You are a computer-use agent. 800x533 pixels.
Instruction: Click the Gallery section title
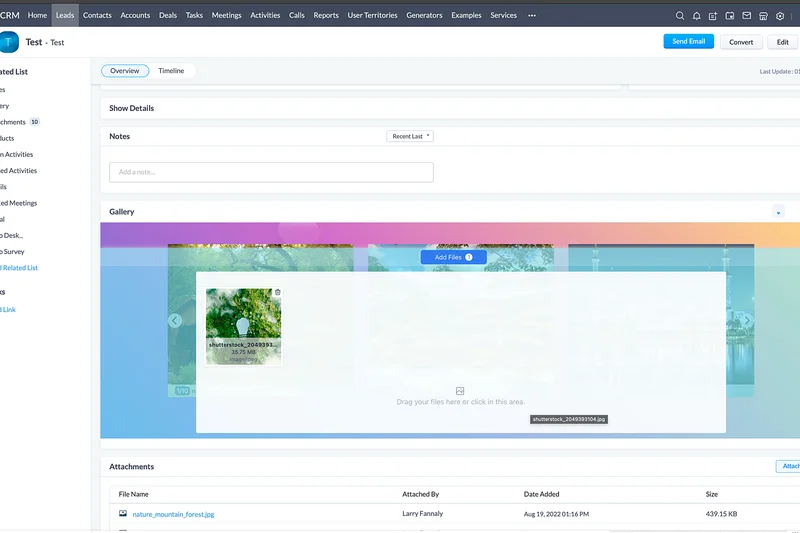pyautogui.click(x=121, y=212)
